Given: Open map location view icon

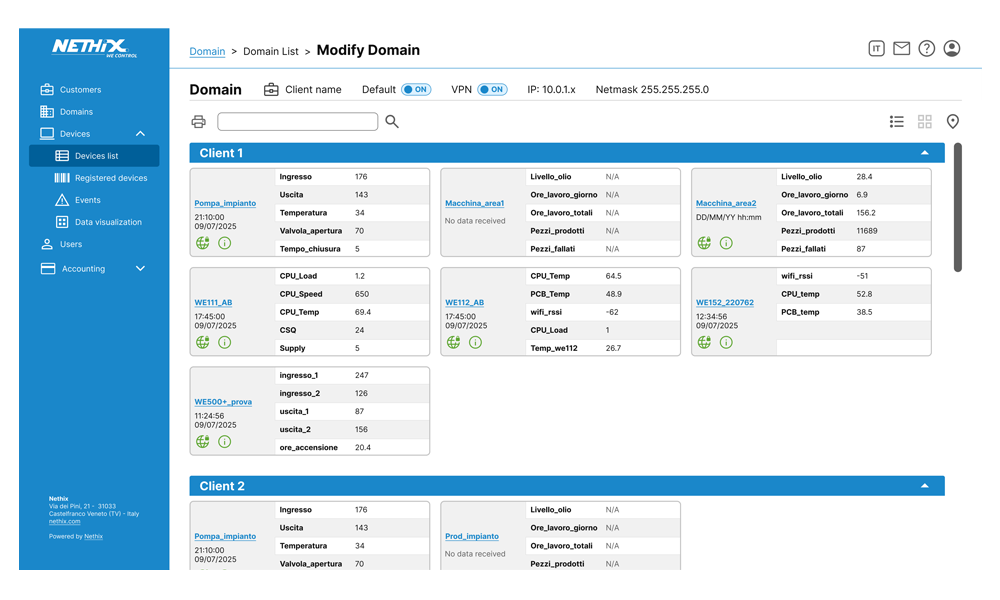Looking at the screenshot, I should 953,122.
